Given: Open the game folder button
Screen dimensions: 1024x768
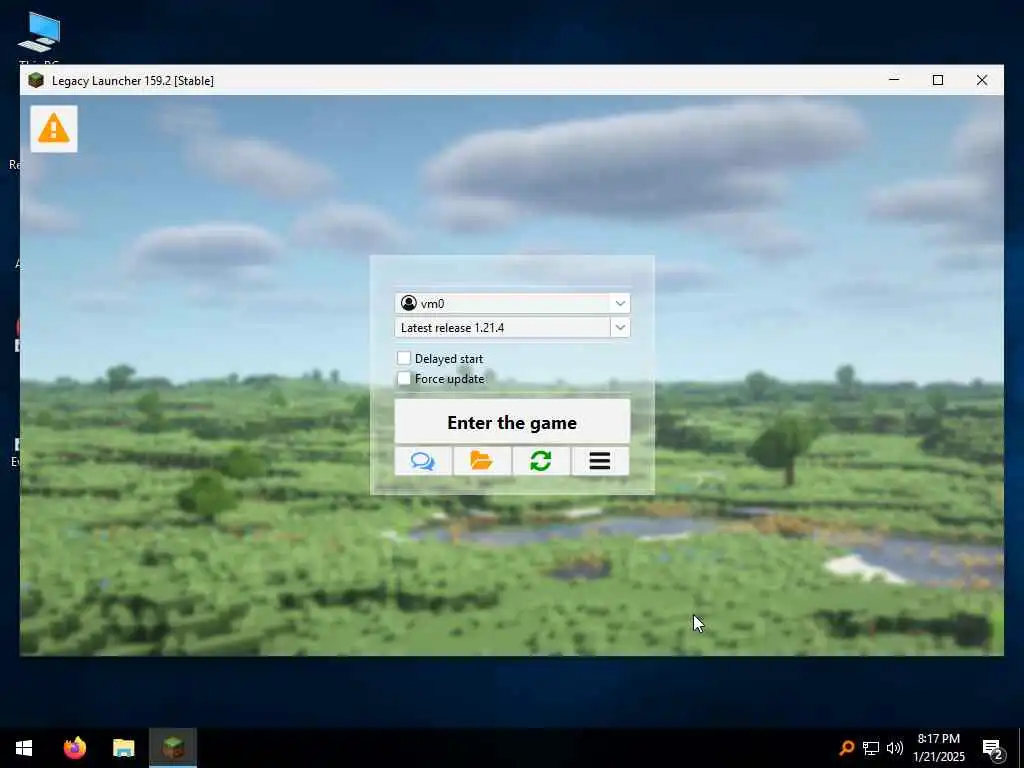Looking at the screenshot, I should tap(482, 461).
